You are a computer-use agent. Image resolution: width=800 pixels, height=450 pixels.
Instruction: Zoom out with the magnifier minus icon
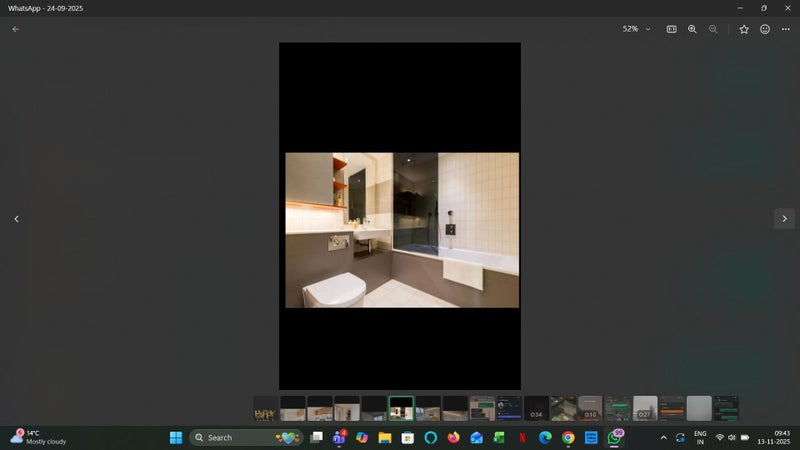pyautogui.click(x=713, y=29)
